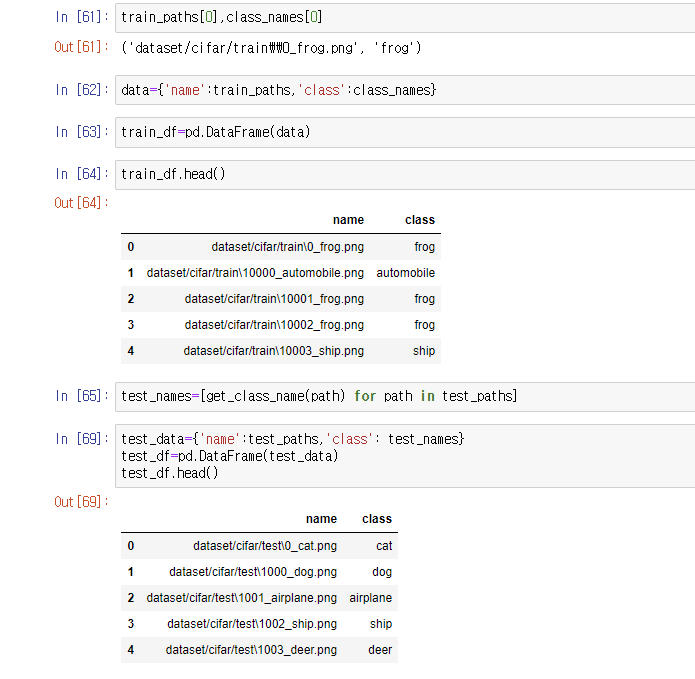Click the Out[61] prompt label
The width and height of the screenshot is (695, 679).
click(82, 47)
